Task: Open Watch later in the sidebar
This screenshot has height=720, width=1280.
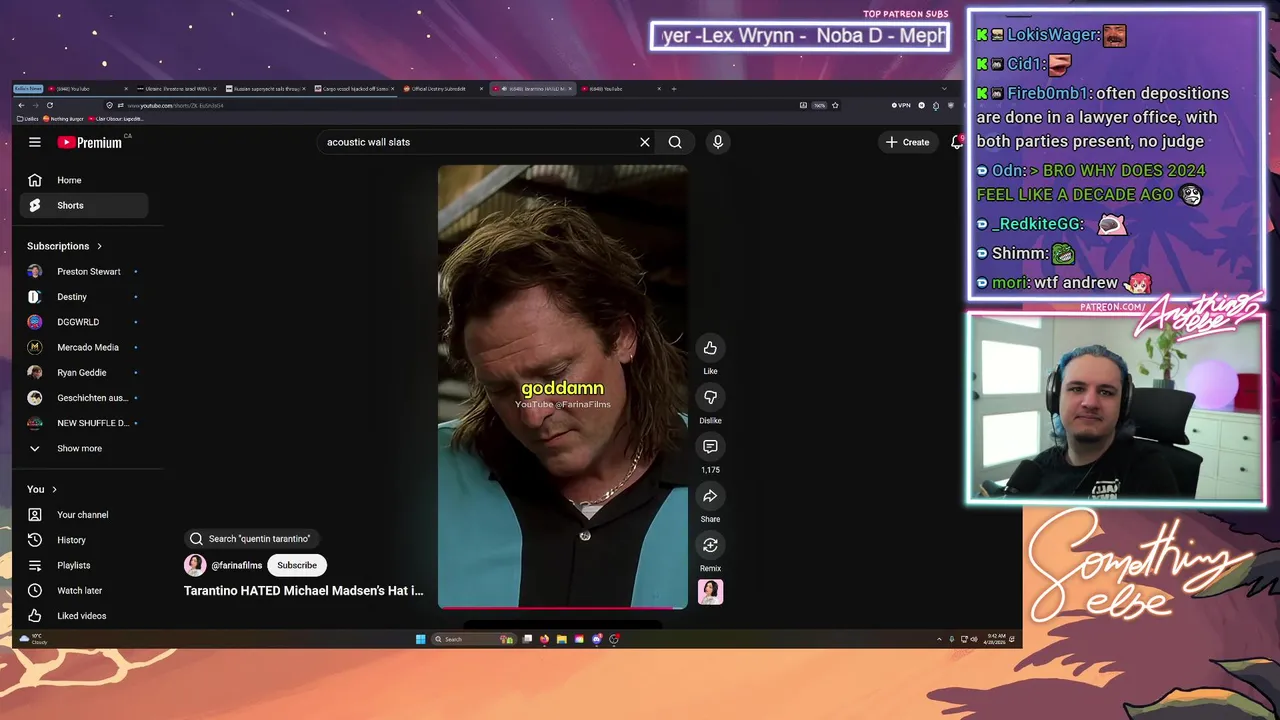Action: click(84, 590)
